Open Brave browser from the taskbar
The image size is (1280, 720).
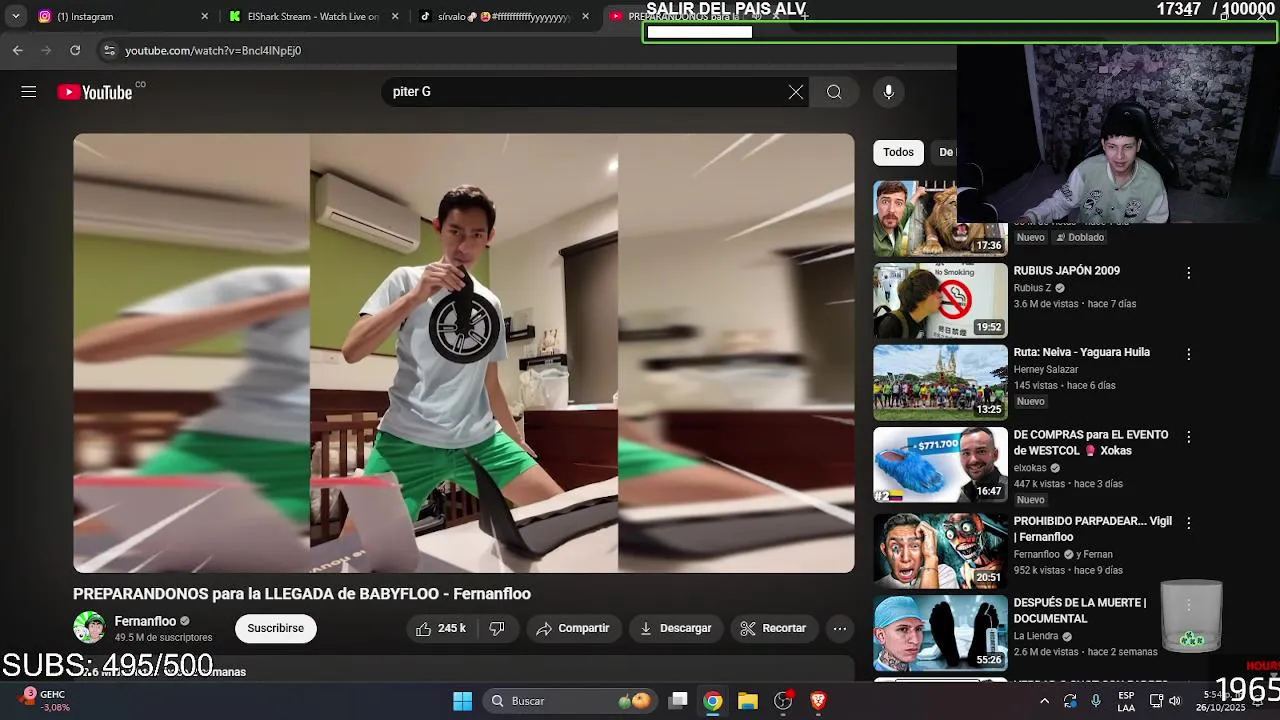pyautogui.click(x=818, y=701)
